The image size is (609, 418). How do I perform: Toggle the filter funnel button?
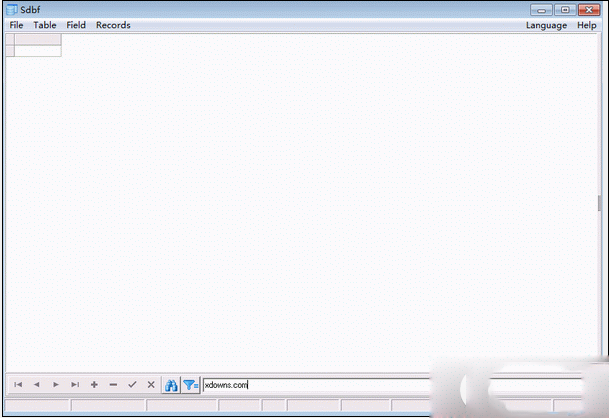tap(190, 384)
